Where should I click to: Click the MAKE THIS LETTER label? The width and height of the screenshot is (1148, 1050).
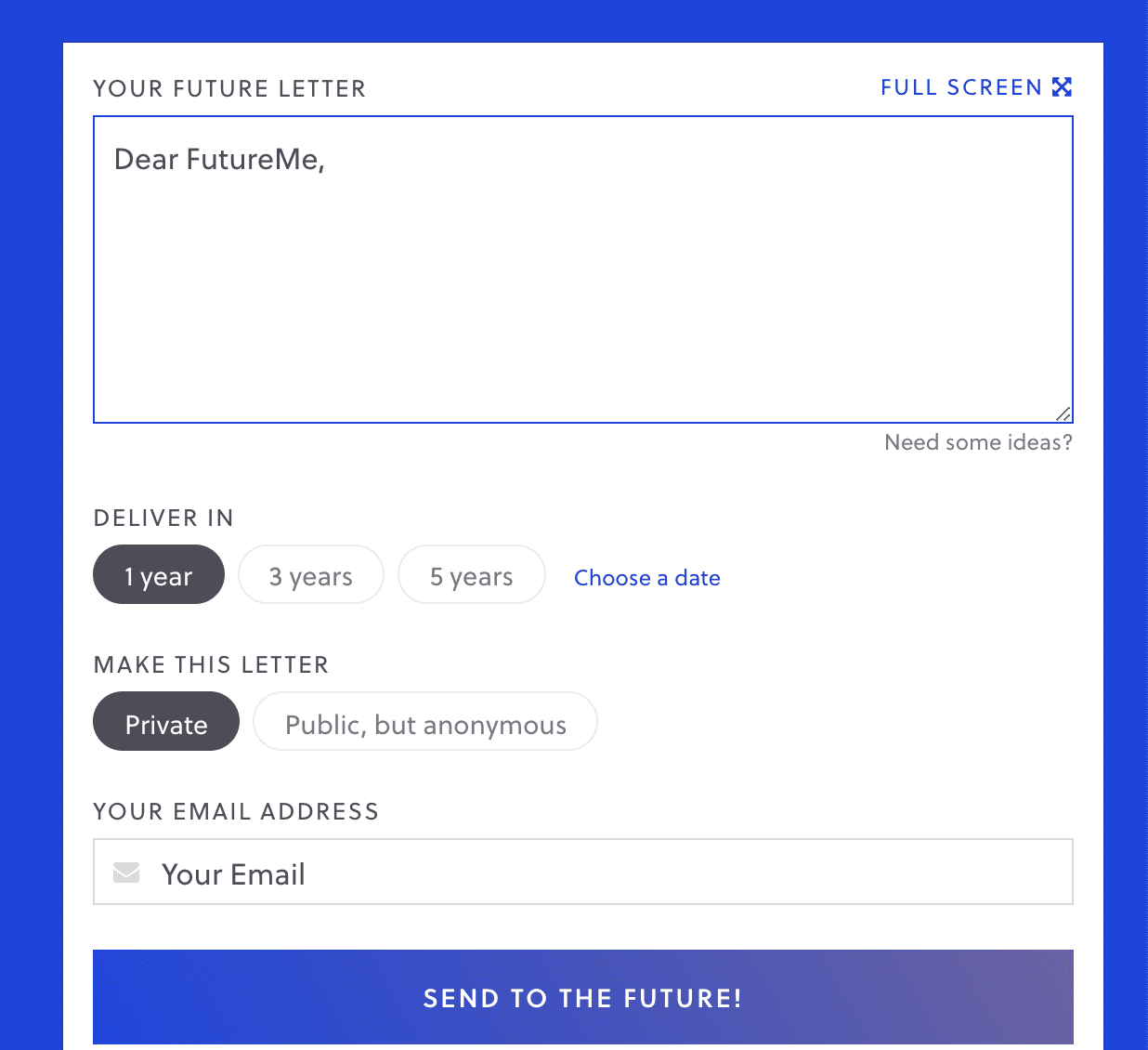(211, 665)
